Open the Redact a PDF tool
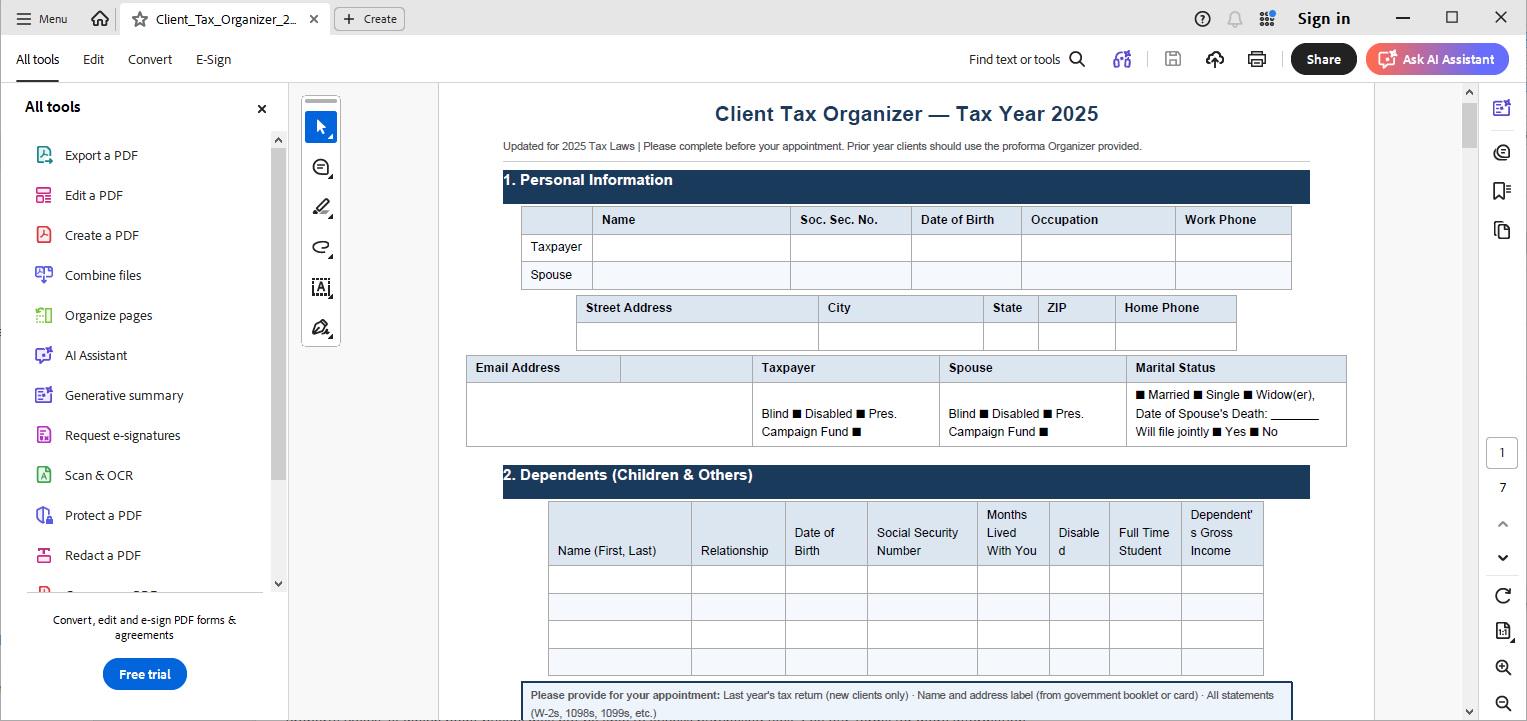 click(x=102, y=555)
